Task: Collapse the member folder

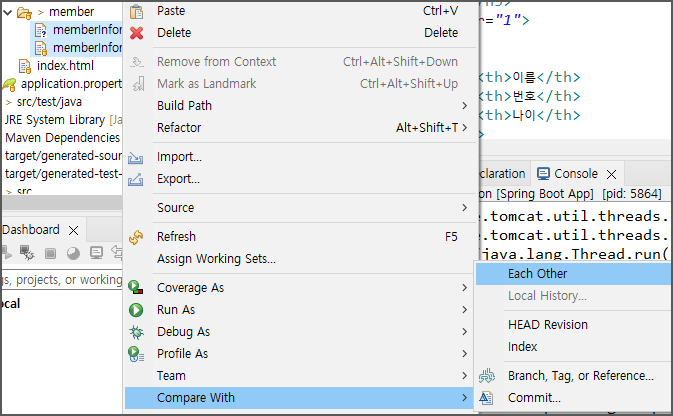Action: (7, 12)
